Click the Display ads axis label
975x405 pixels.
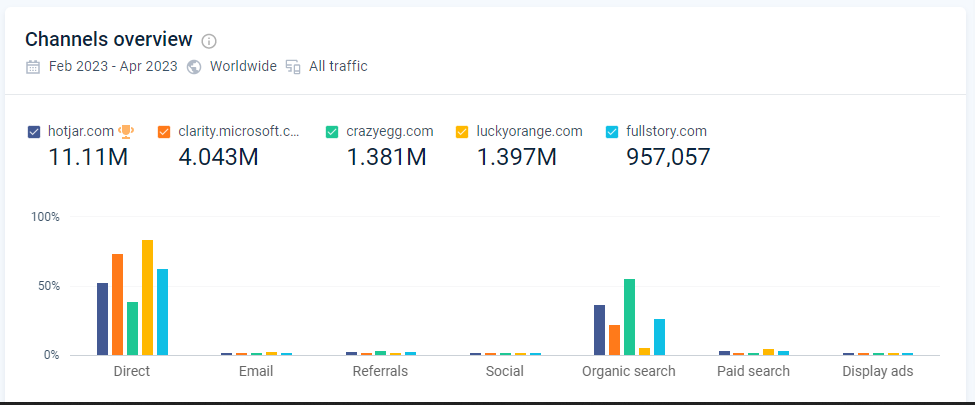(878, 371)
